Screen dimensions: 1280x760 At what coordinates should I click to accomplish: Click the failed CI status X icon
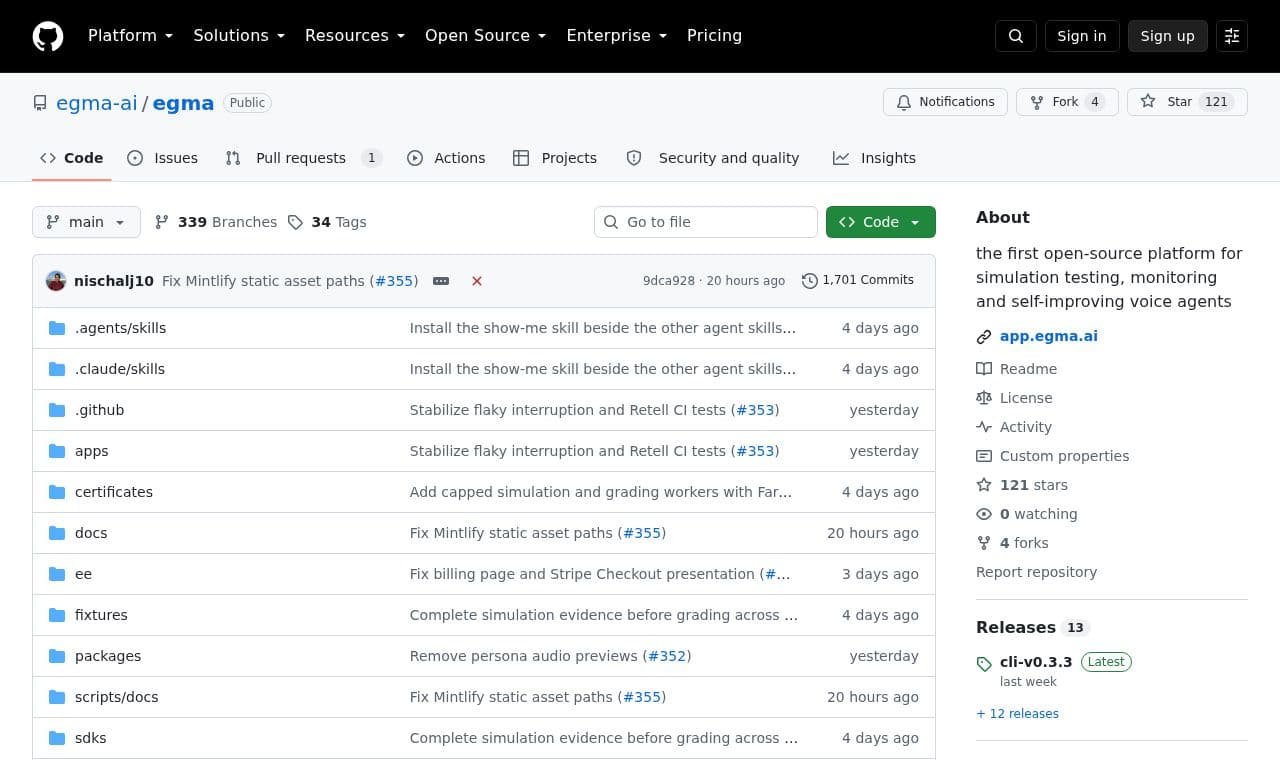pyautogui.click(x=477, y=281)
